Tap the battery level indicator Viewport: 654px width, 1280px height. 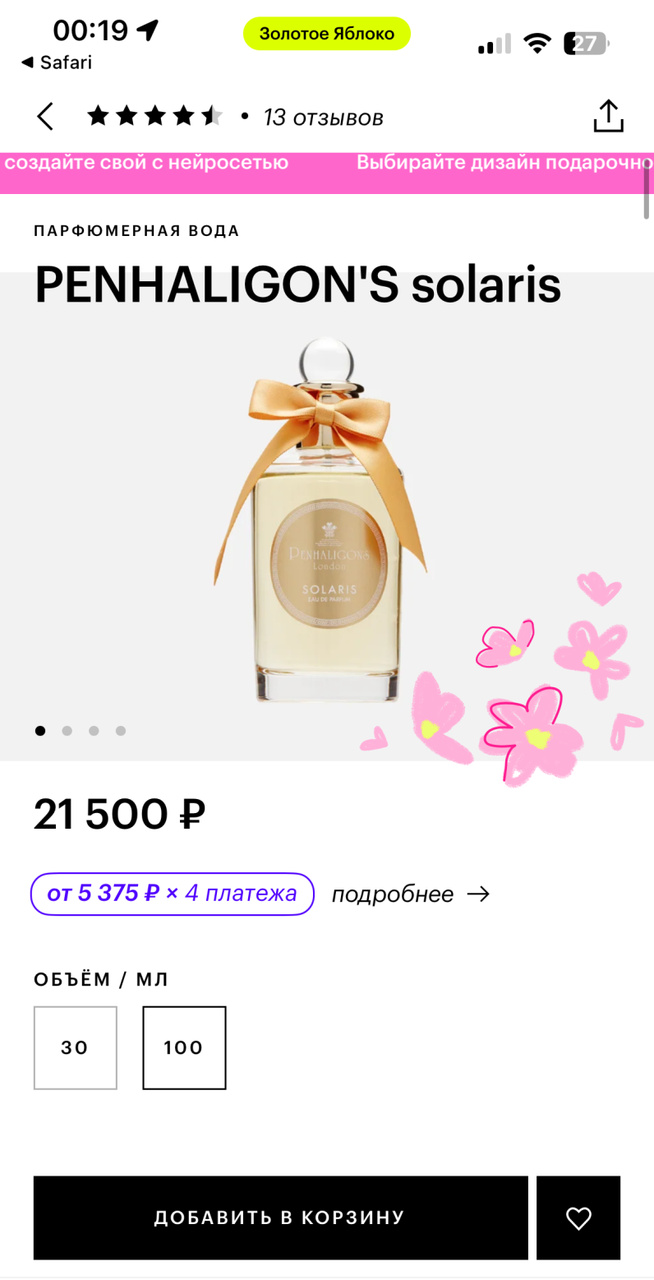point(586,43)
